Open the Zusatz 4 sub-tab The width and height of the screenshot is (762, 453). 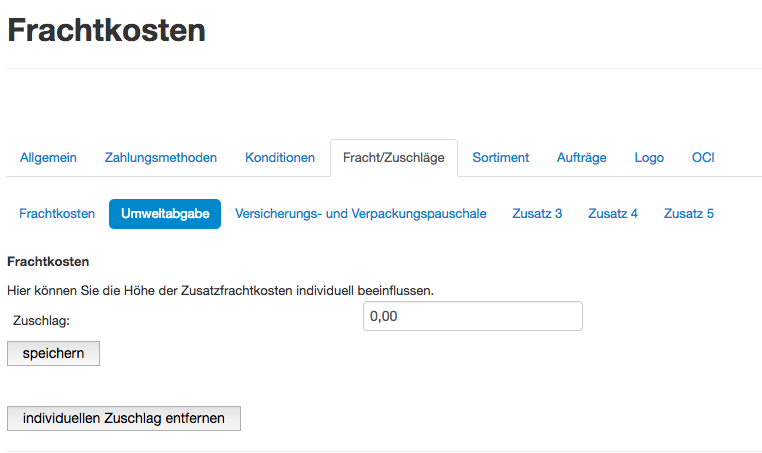(x=613, y=214)
